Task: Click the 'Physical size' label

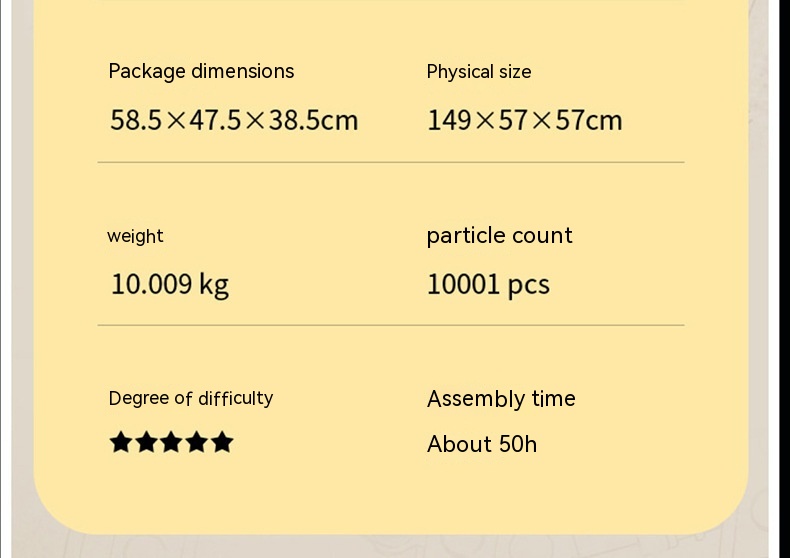Action: 479,72
